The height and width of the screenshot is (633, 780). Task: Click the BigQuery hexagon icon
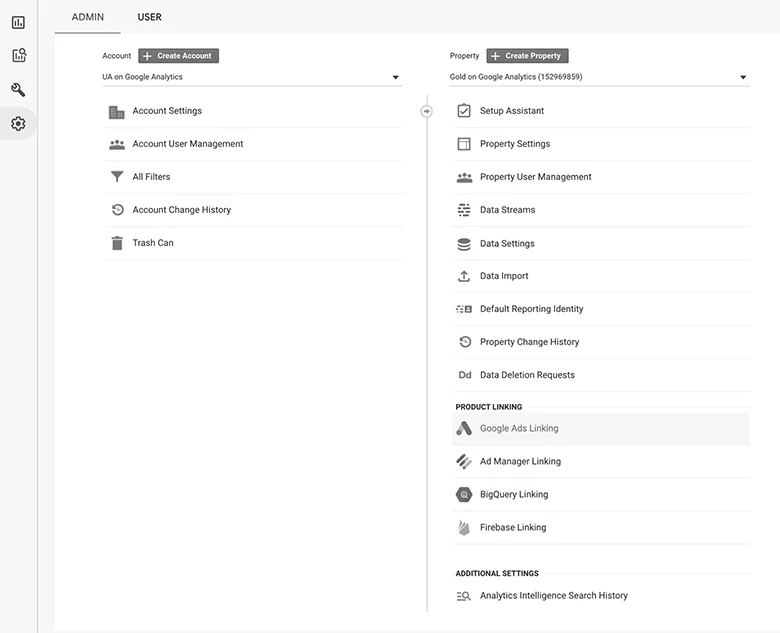tap(464, 495)
